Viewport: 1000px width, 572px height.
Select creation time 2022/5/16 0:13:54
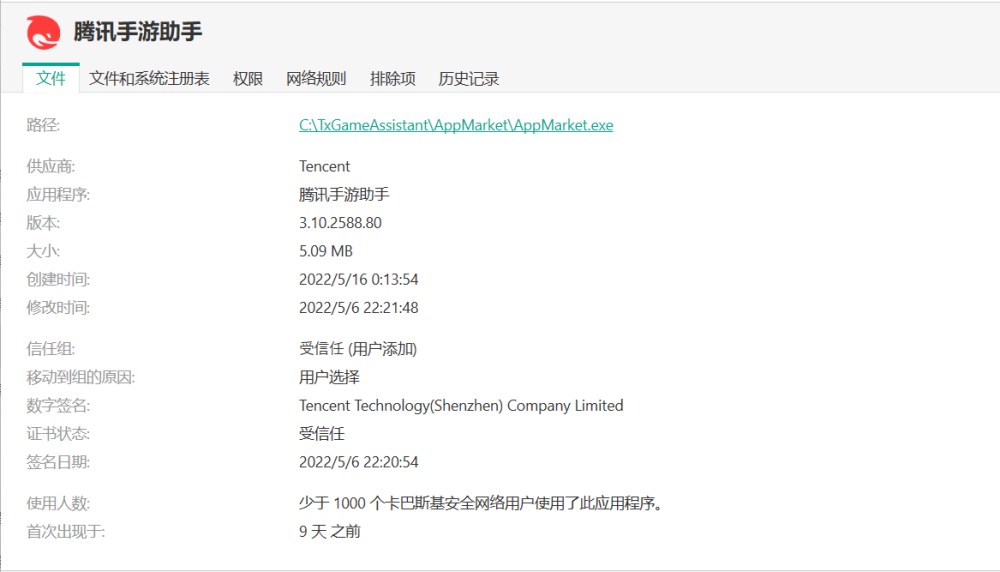tap(359, 279)
